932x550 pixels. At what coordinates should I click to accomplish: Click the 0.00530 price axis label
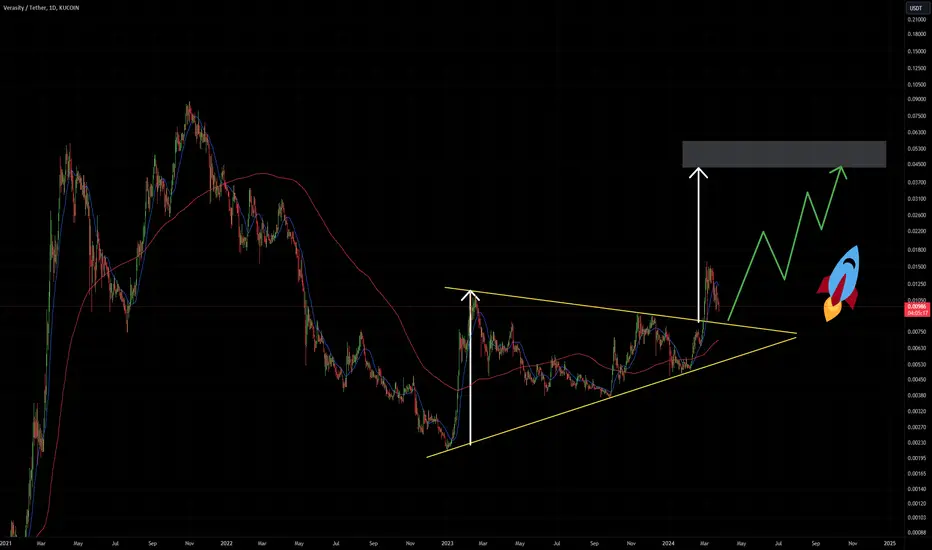coord(917,364)
